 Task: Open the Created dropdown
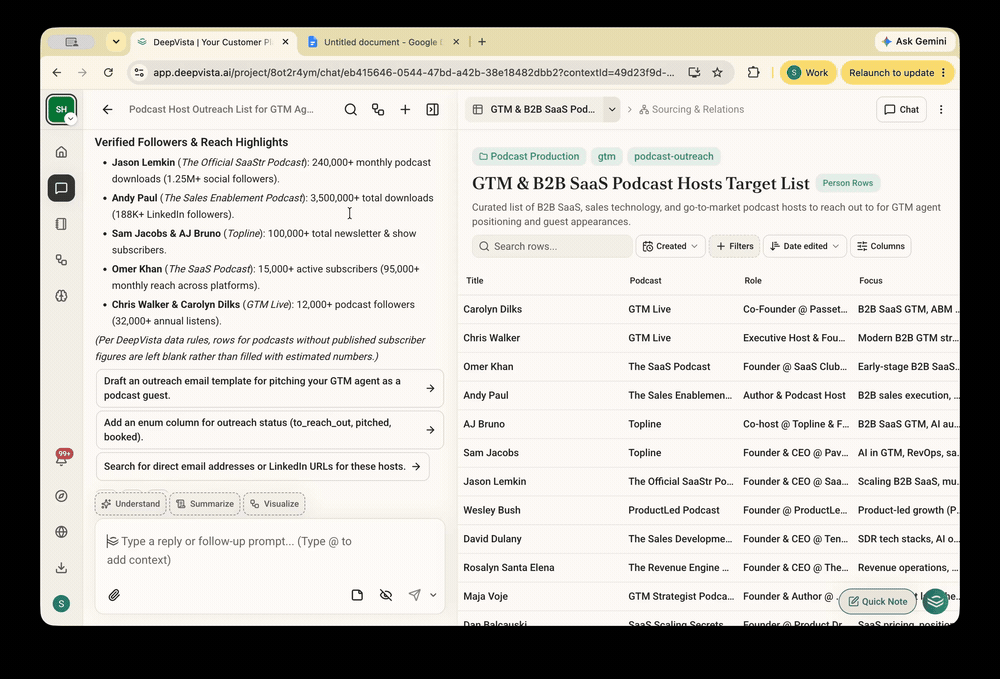click(x=670, y=246)
